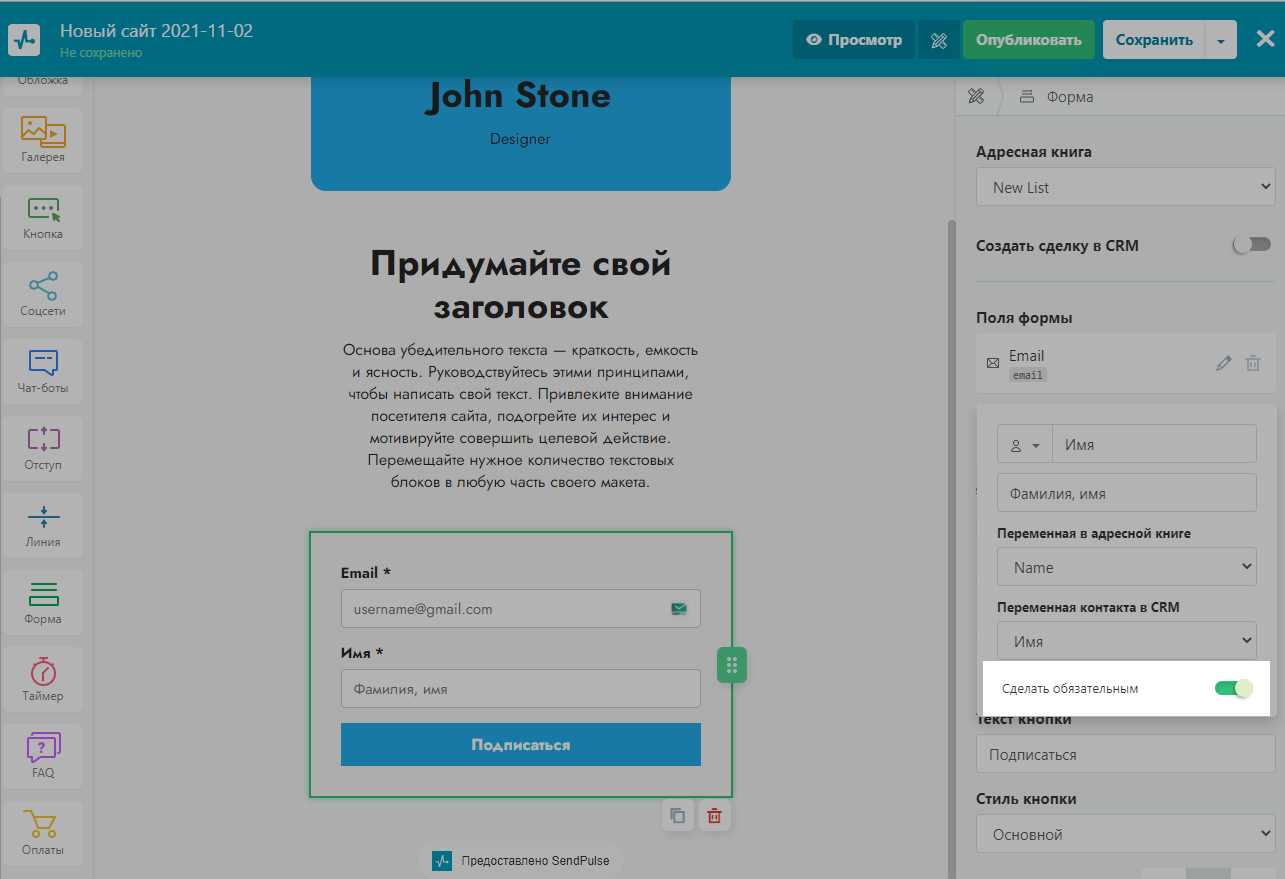1285x879 pixels.
Task: Toggle the Создать сделку в CRM switch
Action: point(1251,245)
